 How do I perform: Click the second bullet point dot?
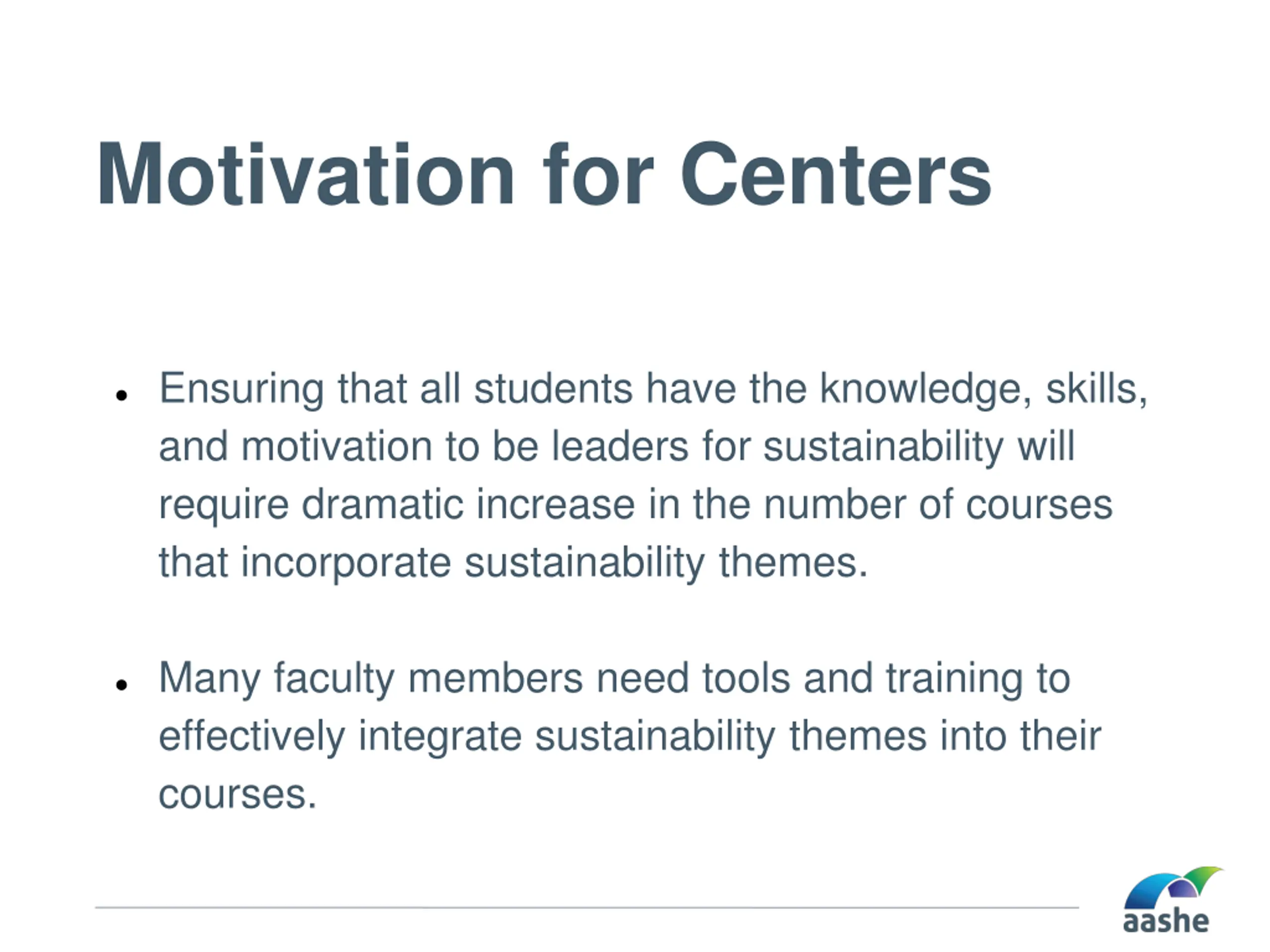(121, 685)
